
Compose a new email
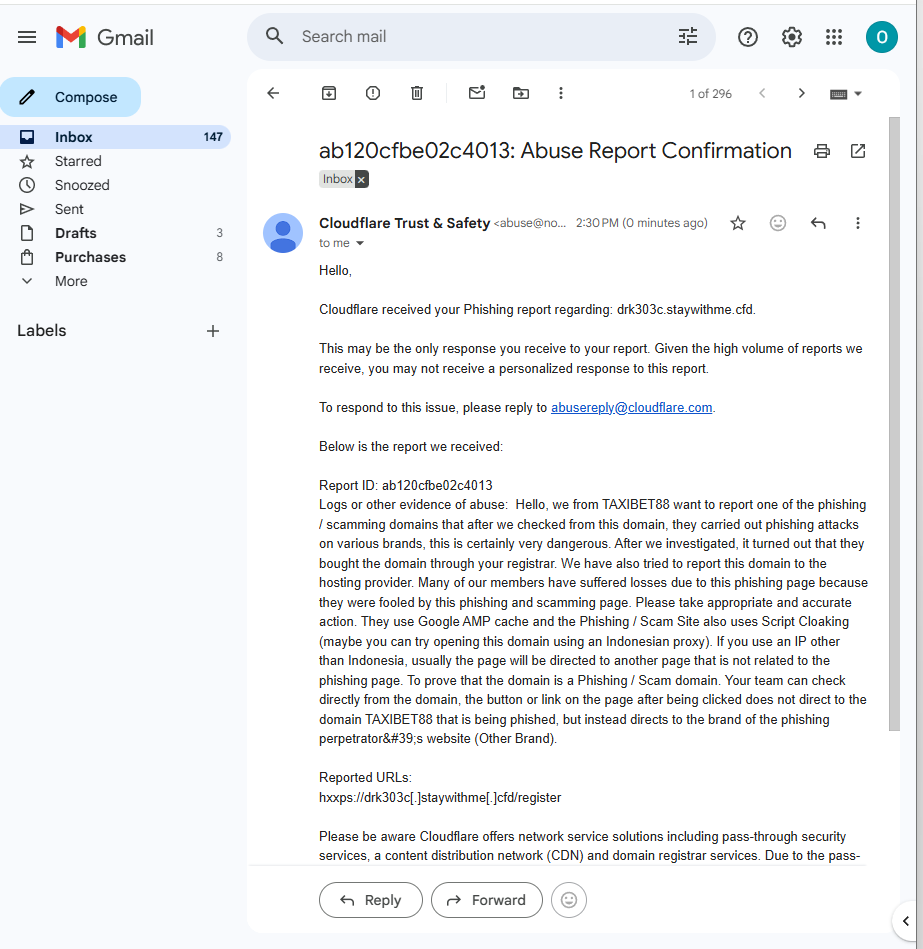[70, 97]
